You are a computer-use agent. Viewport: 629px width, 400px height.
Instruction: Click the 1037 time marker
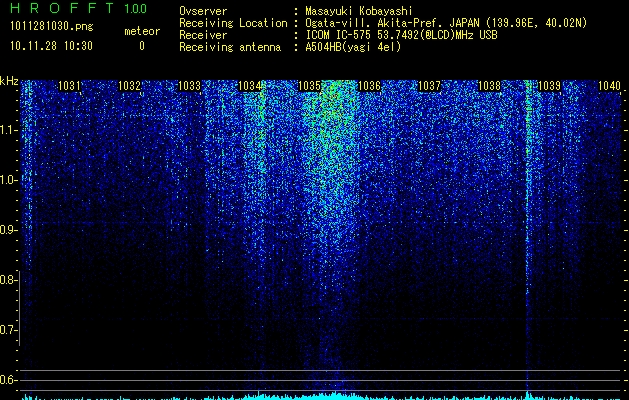(x=429, y=85)
